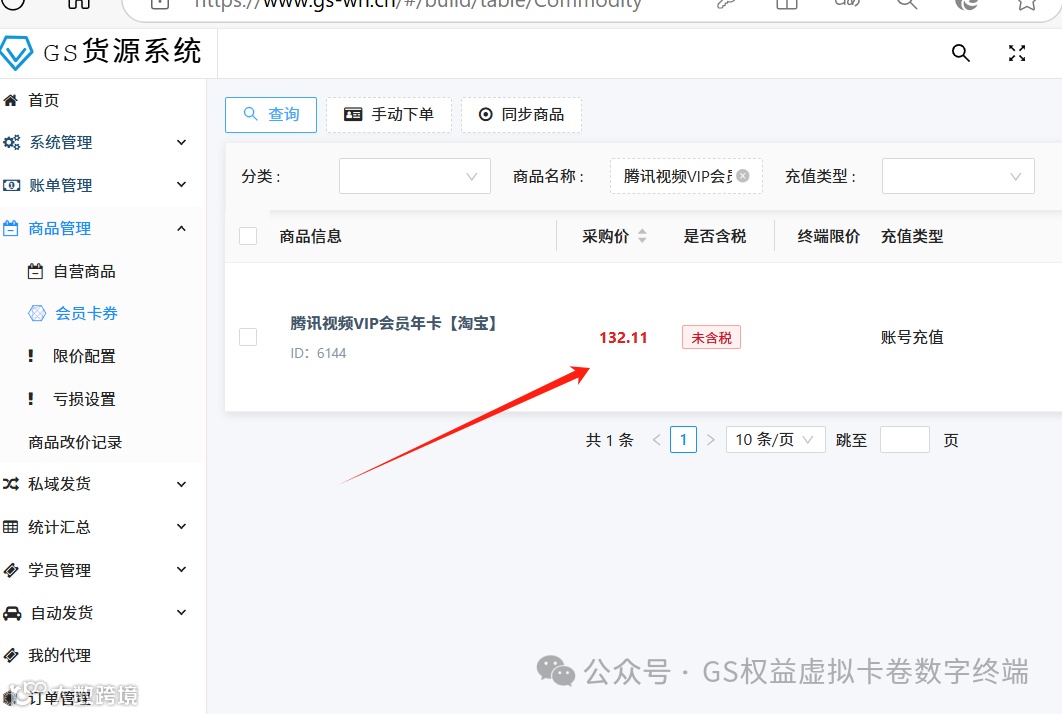Click the ticket icon beside 学员管理
Viewport: 1062px width, 714px height.
tap(11, 570)
